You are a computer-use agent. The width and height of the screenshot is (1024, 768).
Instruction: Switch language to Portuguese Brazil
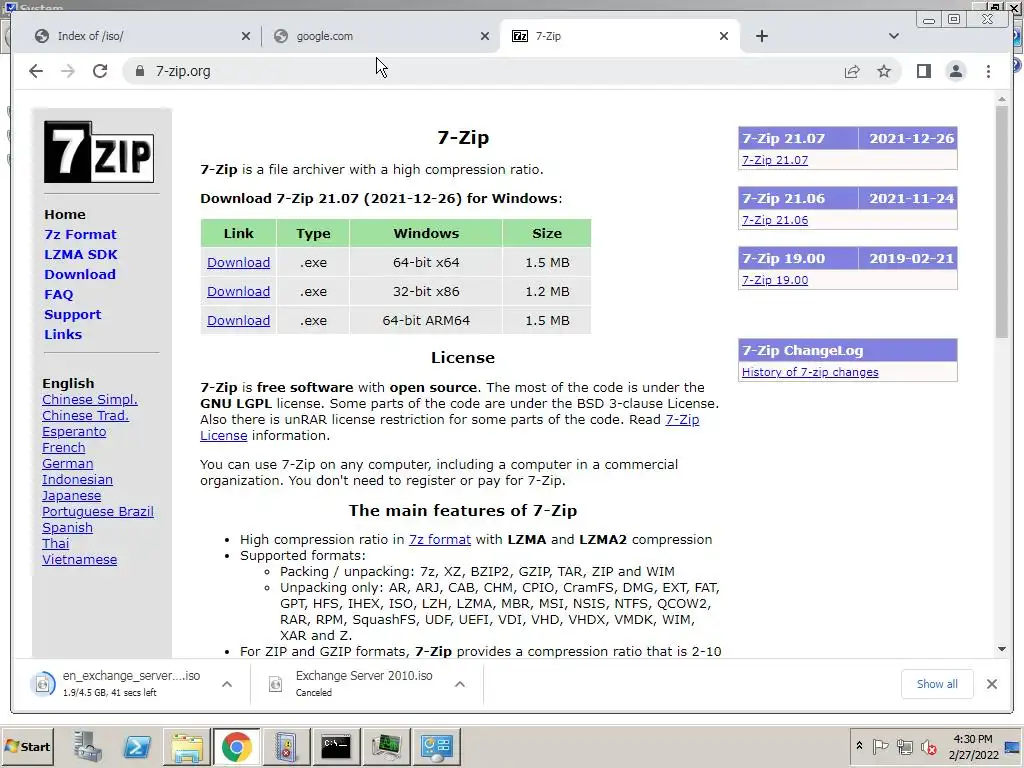click(x=98, y=512)
